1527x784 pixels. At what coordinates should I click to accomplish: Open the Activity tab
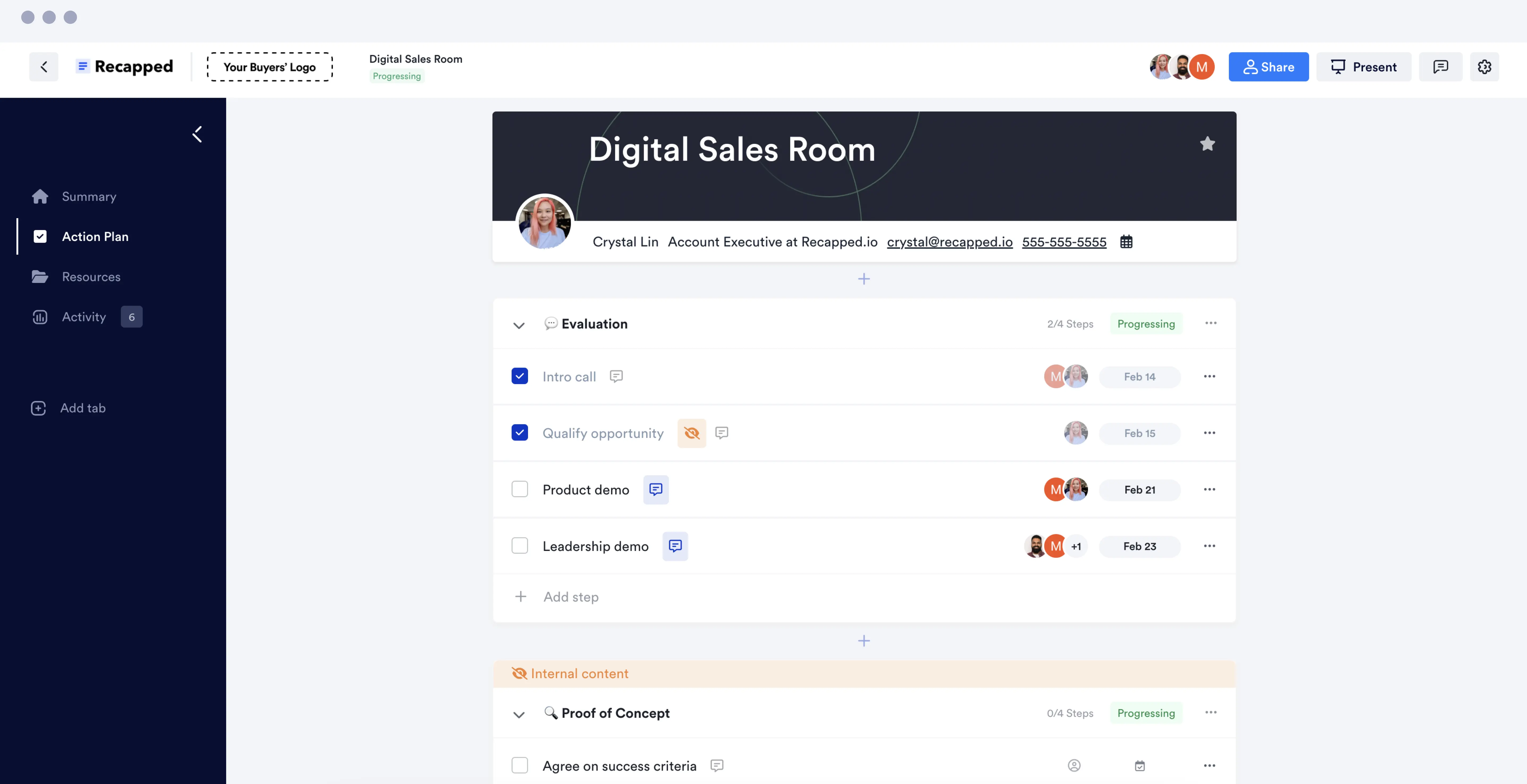coord(87,317)
